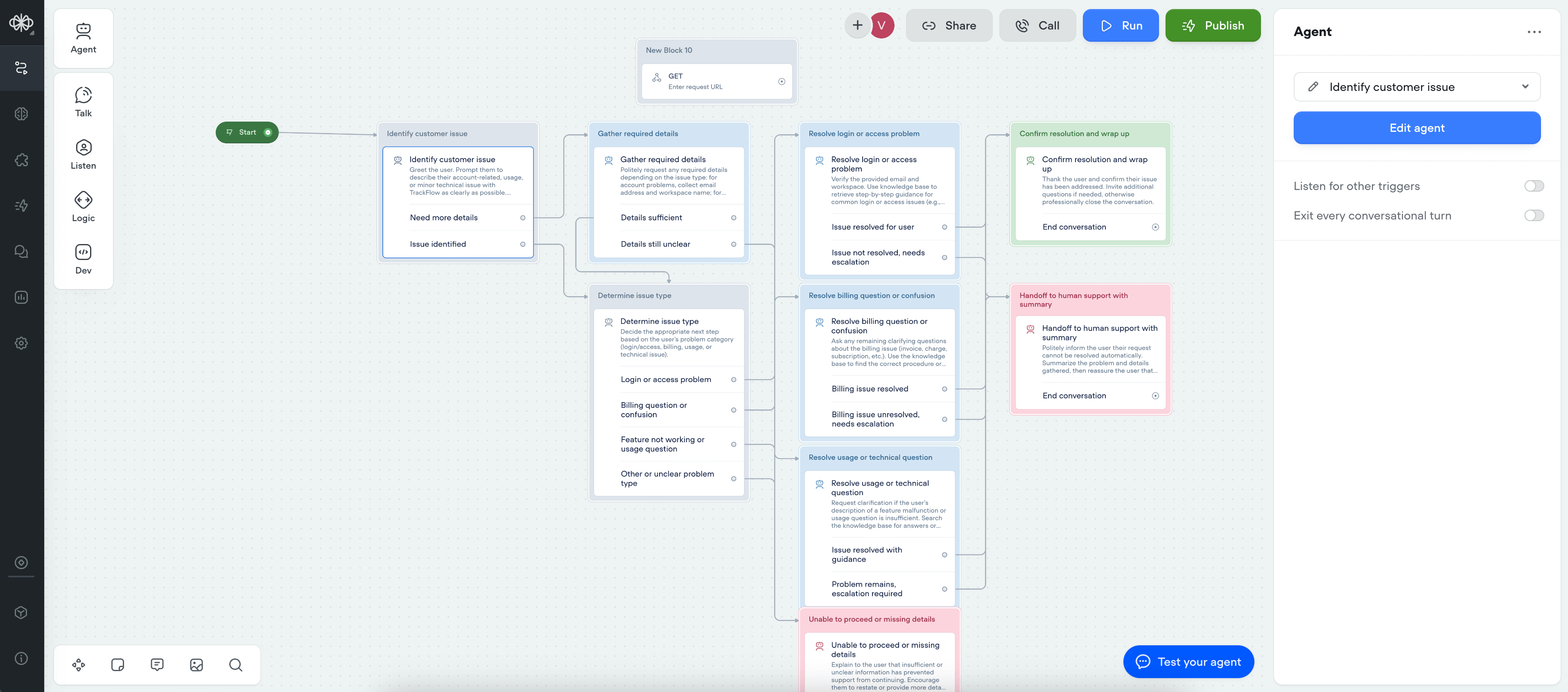Click the plus button beside avatar

pyautogui.click(x=857, y=25)
